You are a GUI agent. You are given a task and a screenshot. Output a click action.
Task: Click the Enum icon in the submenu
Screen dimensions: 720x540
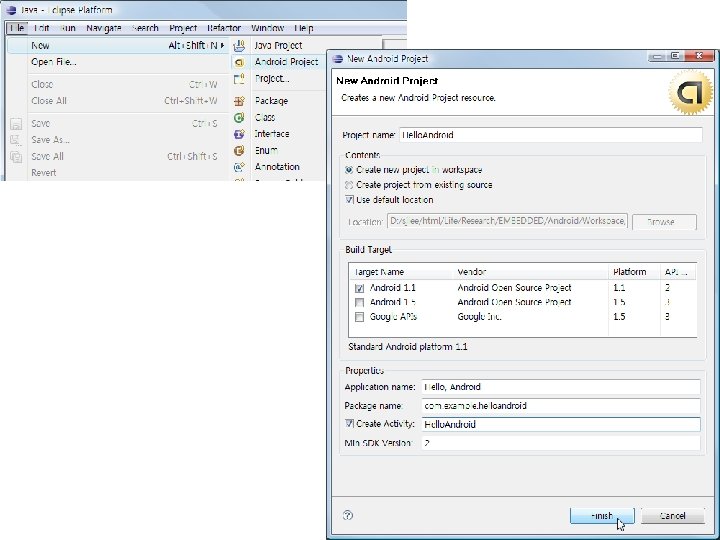(239, 151)
